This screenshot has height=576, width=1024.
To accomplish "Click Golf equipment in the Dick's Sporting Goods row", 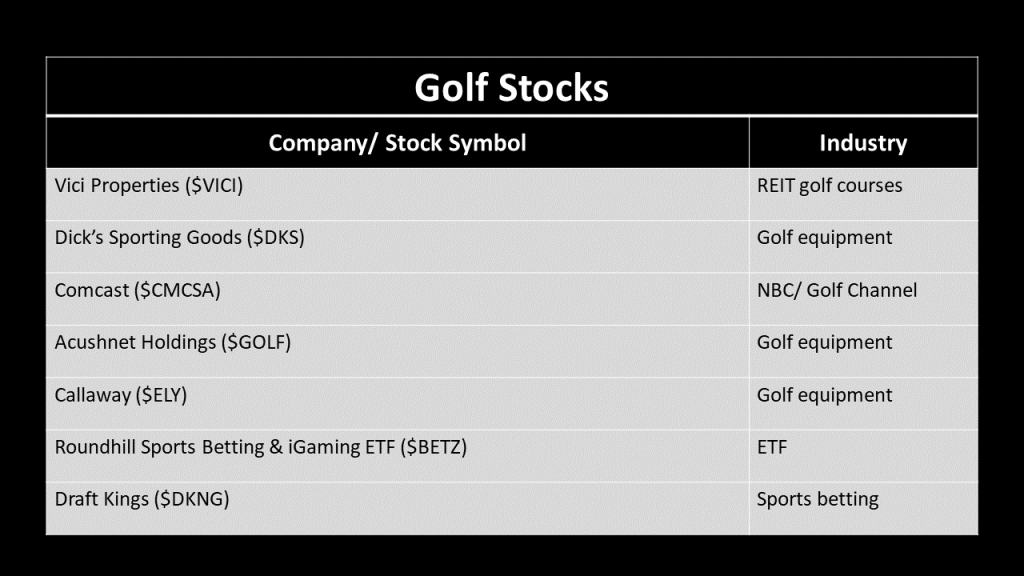I will pyautogui.click(x=824, y=238).
